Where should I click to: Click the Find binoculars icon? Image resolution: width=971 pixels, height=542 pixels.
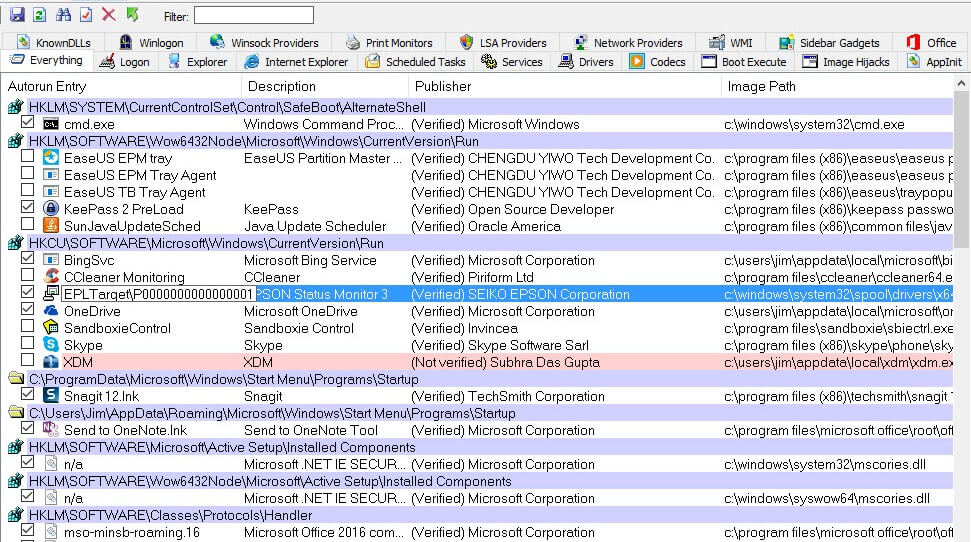tap(63, 15)
